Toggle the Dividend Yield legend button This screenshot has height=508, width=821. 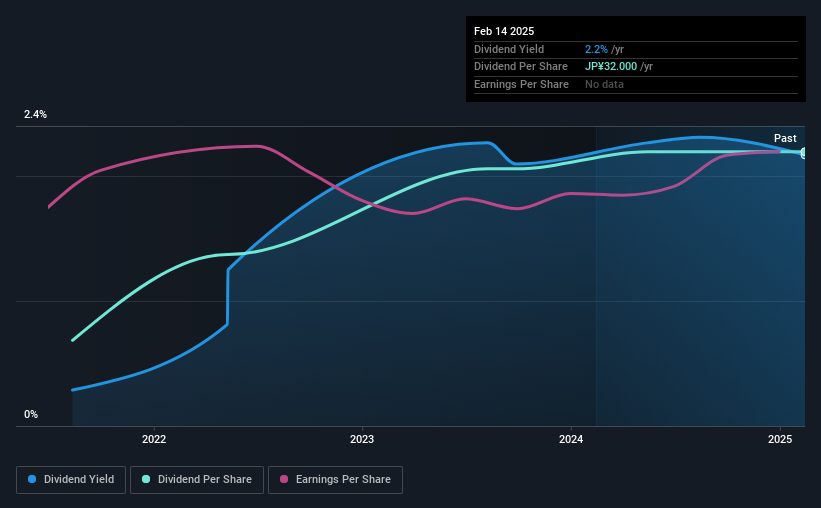(71, 480)
